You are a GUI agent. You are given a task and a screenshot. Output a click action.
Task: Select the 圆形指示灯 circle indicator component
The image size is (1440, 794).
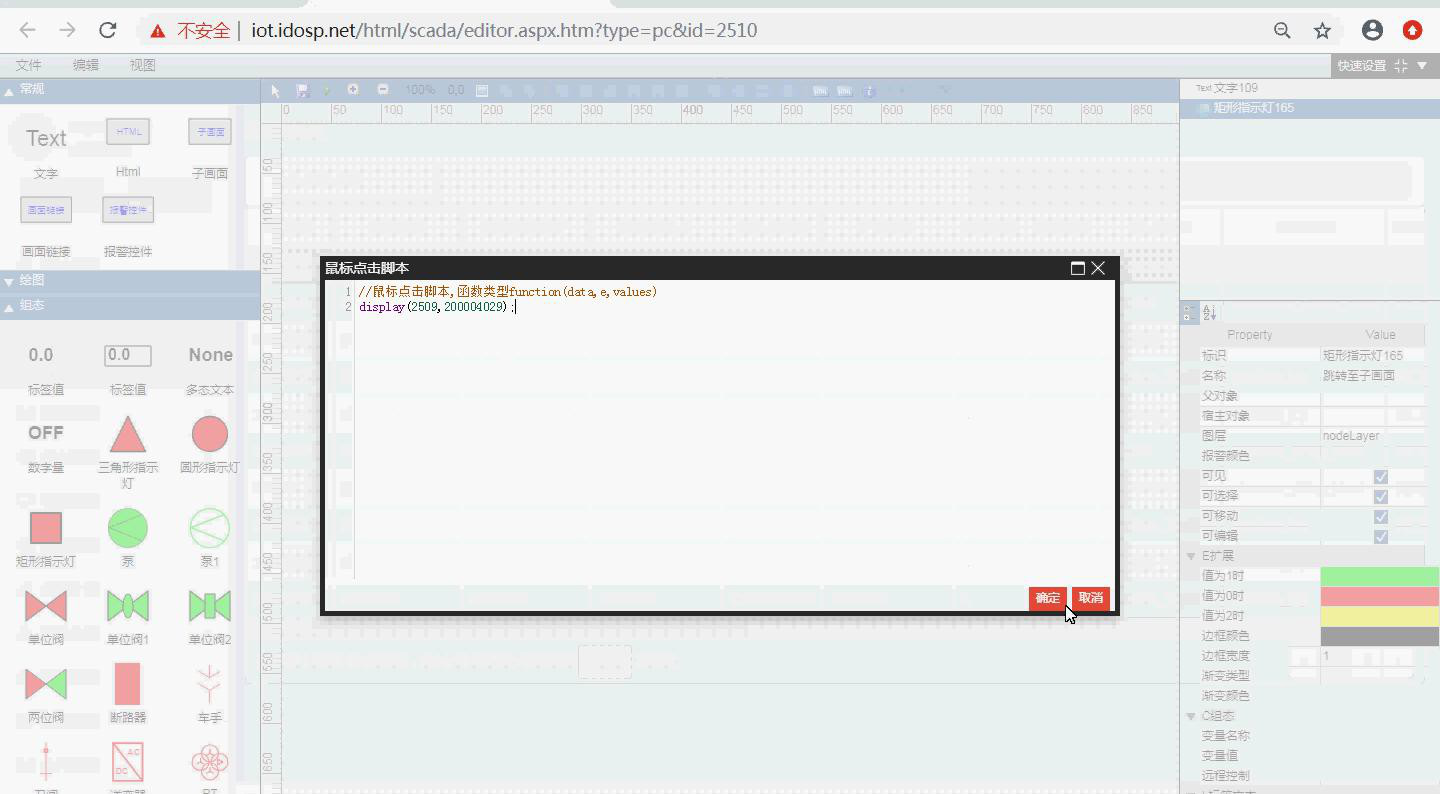(209, 435)
